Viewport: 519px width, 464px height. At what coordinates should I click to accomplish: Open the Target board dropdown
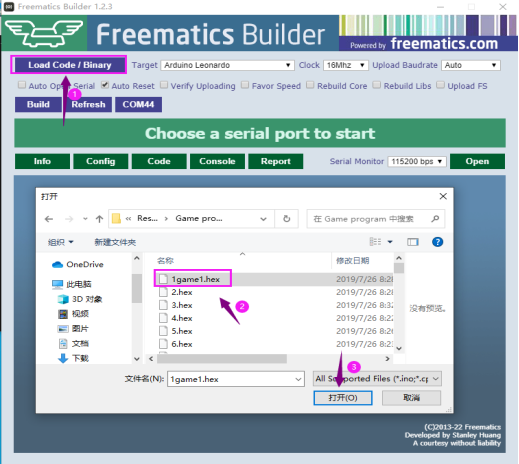click(x=227, y=65)
